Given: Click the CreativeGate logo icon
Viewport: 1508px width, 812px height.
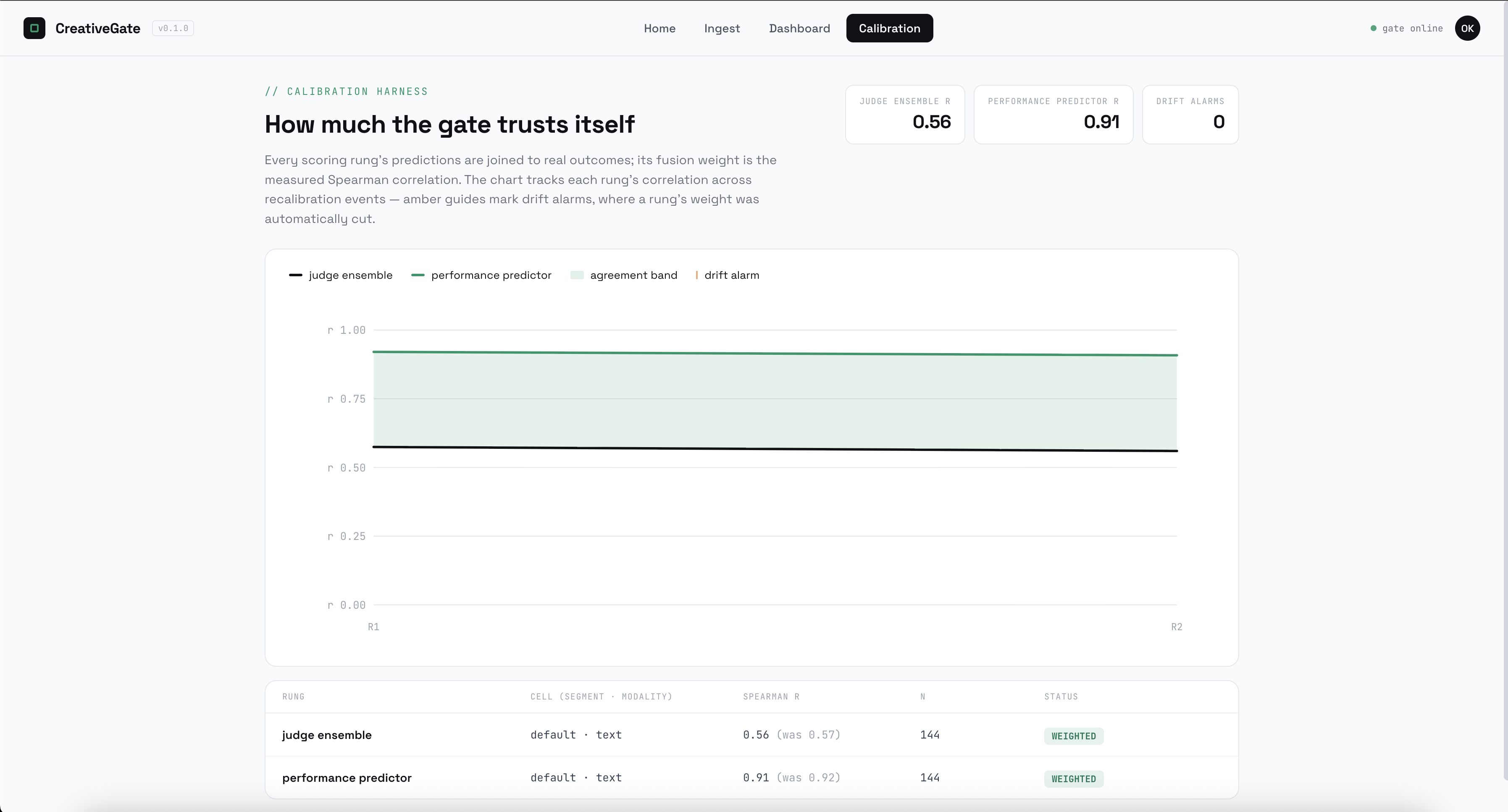Looking at the screenshot, I should (34, 28).
